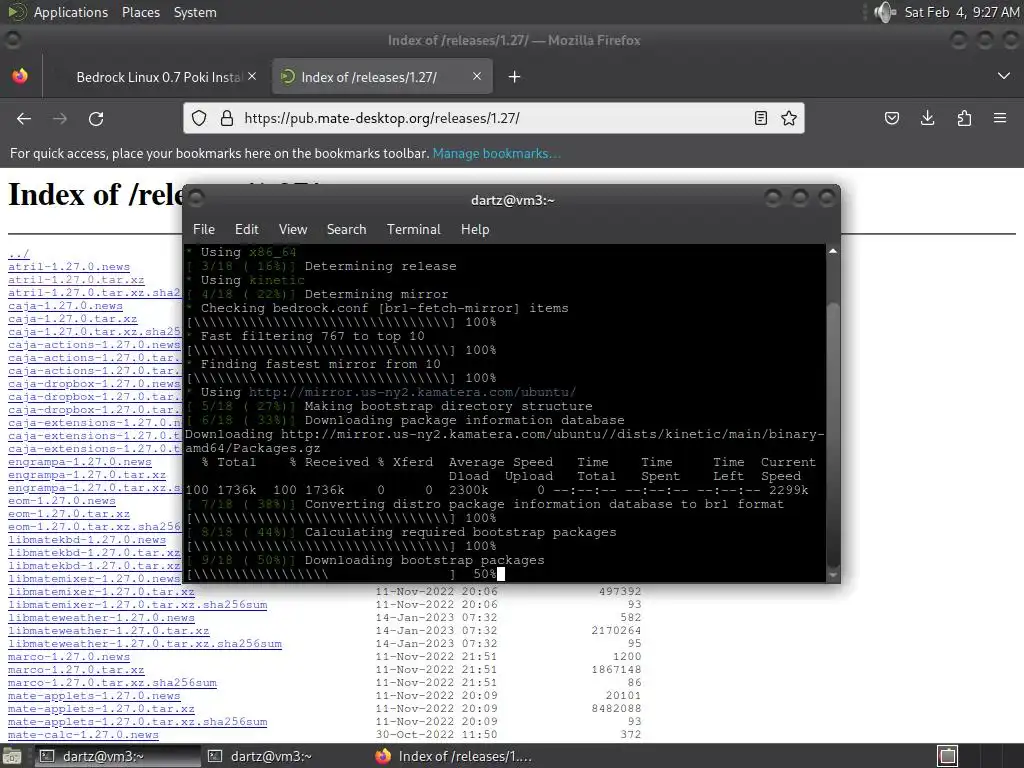Open parent directory ../ link
1024x768 pixels.
tap(18, 253)
